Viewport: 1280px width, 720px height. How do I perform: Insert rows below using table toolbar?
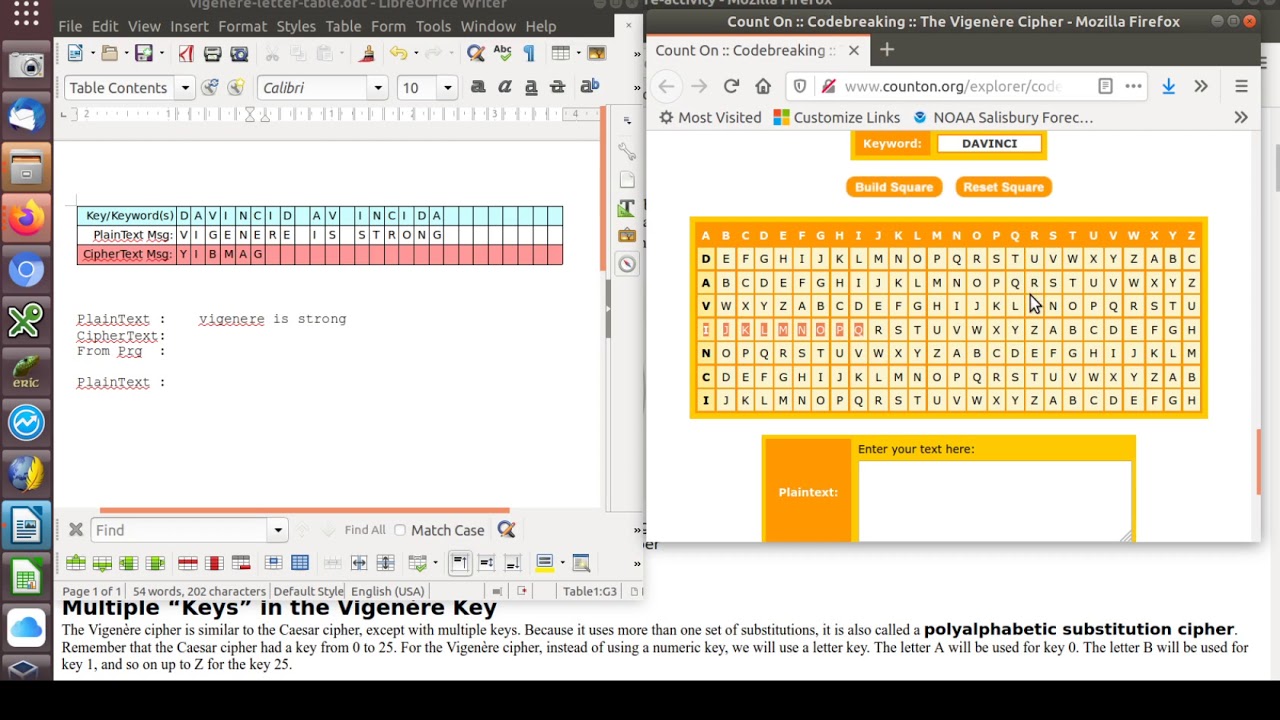[x=102, y=563]
